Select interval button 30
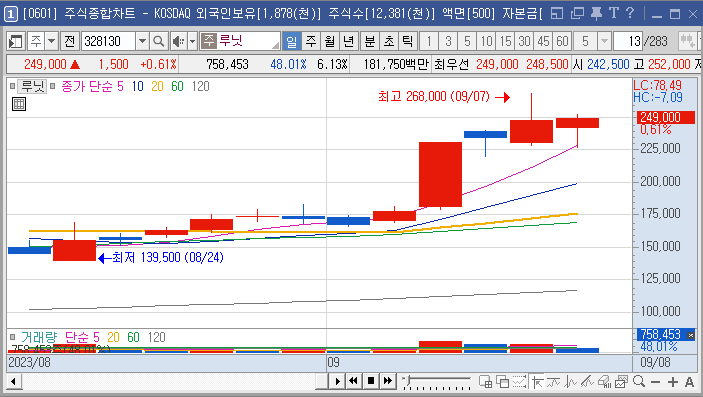703x397 pixels. (x=524, y=42)
